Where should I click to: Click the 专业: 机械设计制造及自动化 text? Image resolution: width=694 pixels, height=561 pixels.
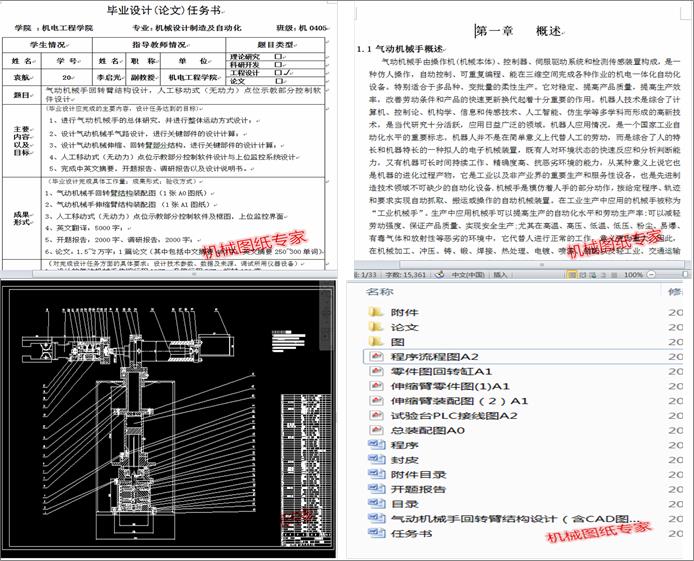click(x=187, y=28)
